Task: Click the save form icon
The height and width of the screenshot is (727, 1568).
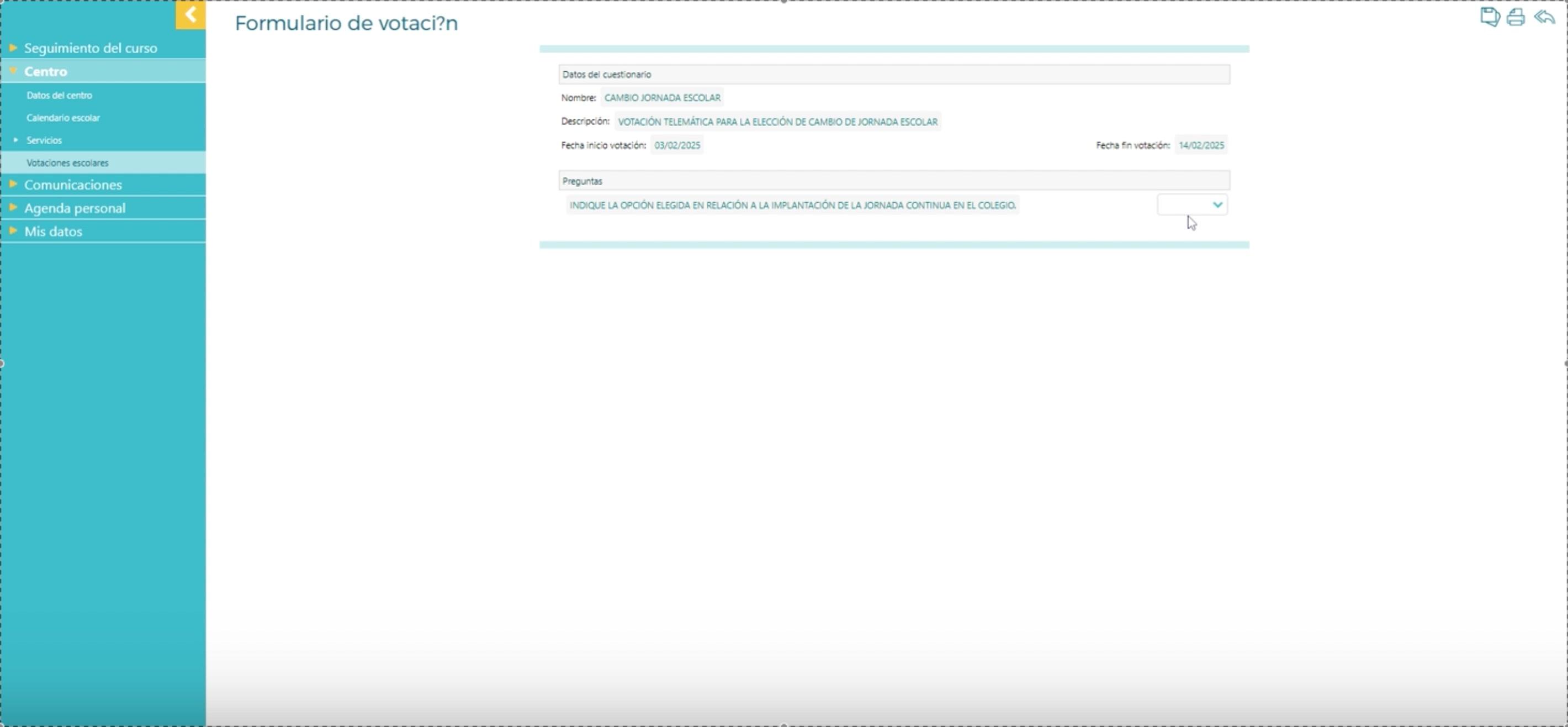Action: click(1490, 17)
